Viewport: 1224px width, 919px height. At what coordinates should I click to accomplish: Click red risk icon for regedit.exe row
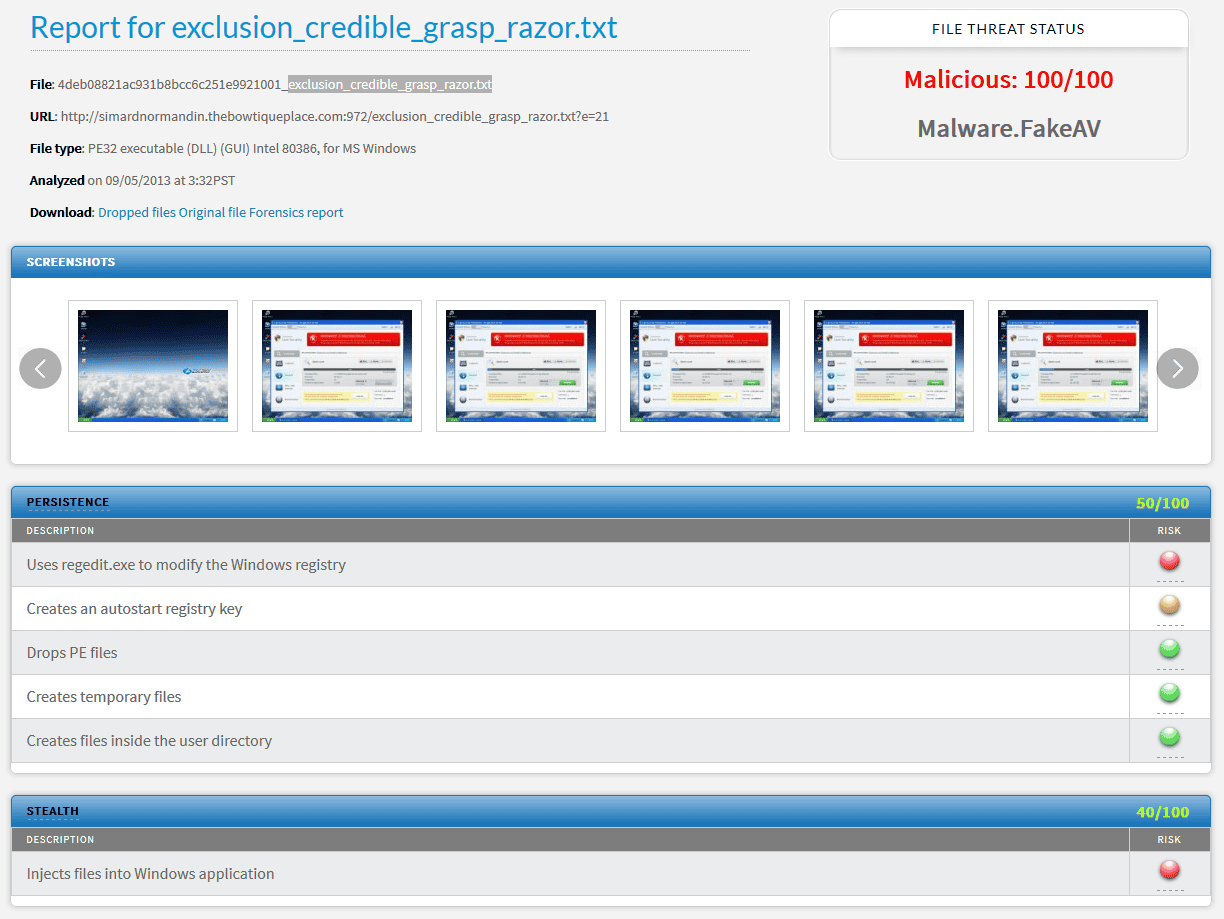click(x=1169, y=562)
